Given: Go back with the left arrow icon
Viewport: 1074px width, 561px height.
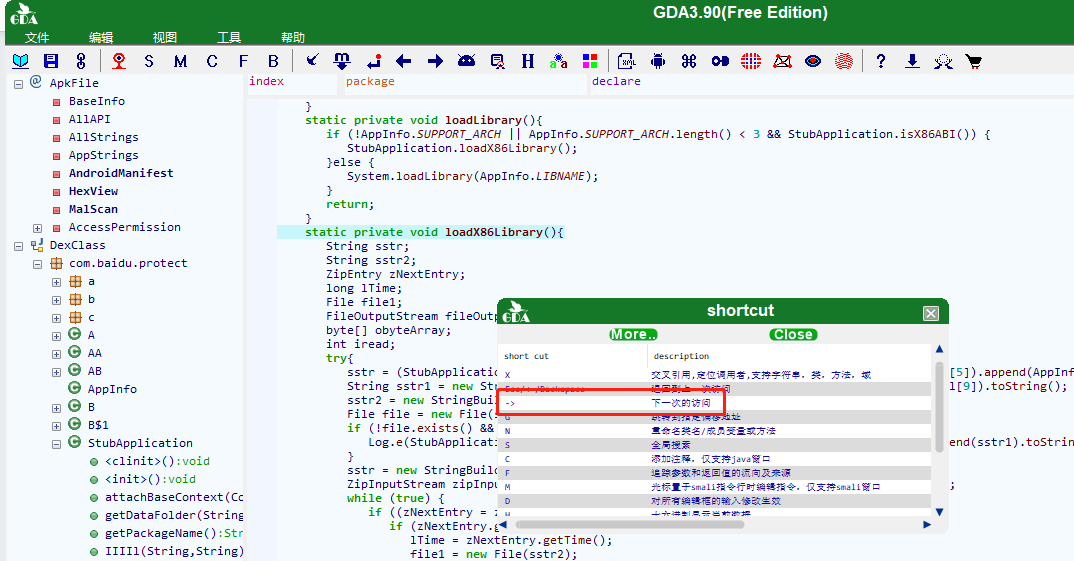Looking at the screenshot, I should pyautogui.click(x=403, y=61).
